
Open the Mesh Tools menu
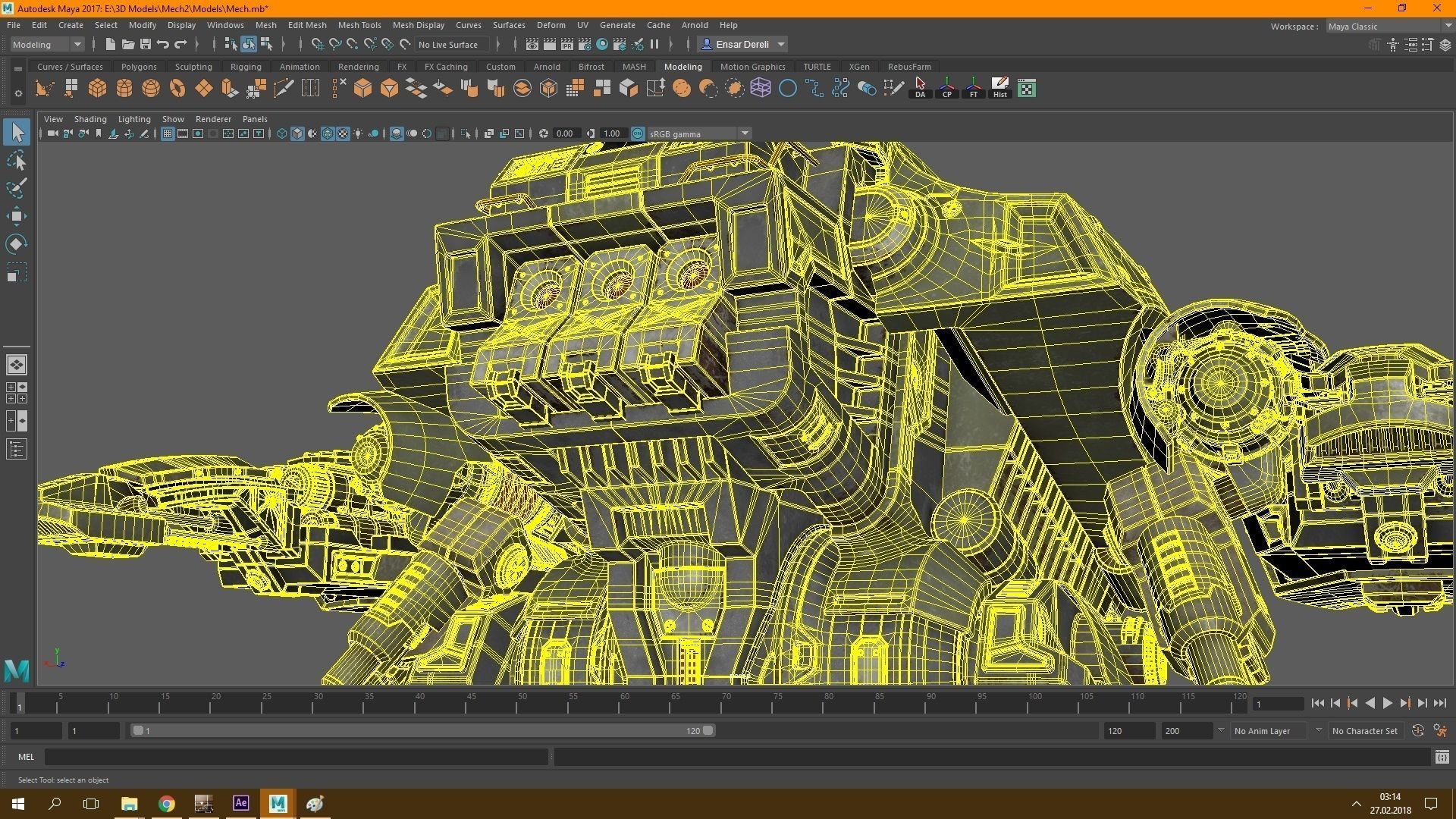(359, 25)
